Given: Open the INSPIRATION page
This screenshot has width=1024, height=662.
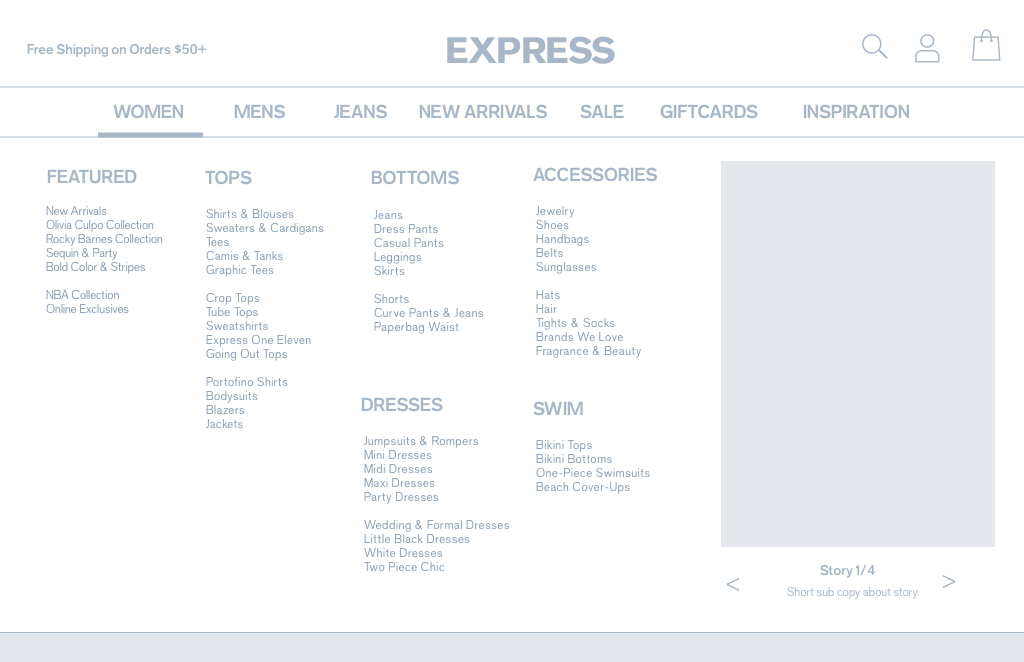Looking at the screenshot, I should pos(856,112).
